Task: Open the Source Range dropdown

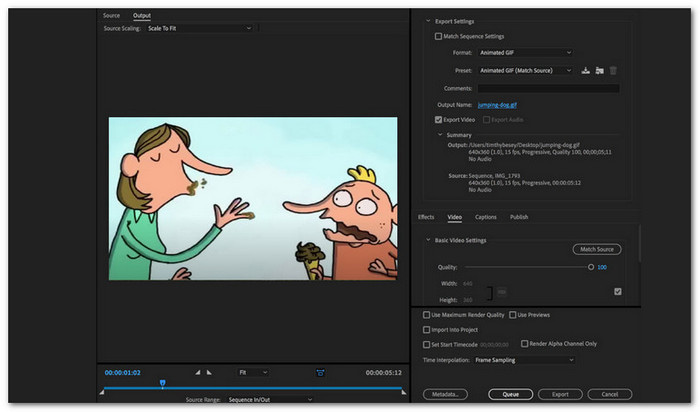Action: (x=270, y=400)
